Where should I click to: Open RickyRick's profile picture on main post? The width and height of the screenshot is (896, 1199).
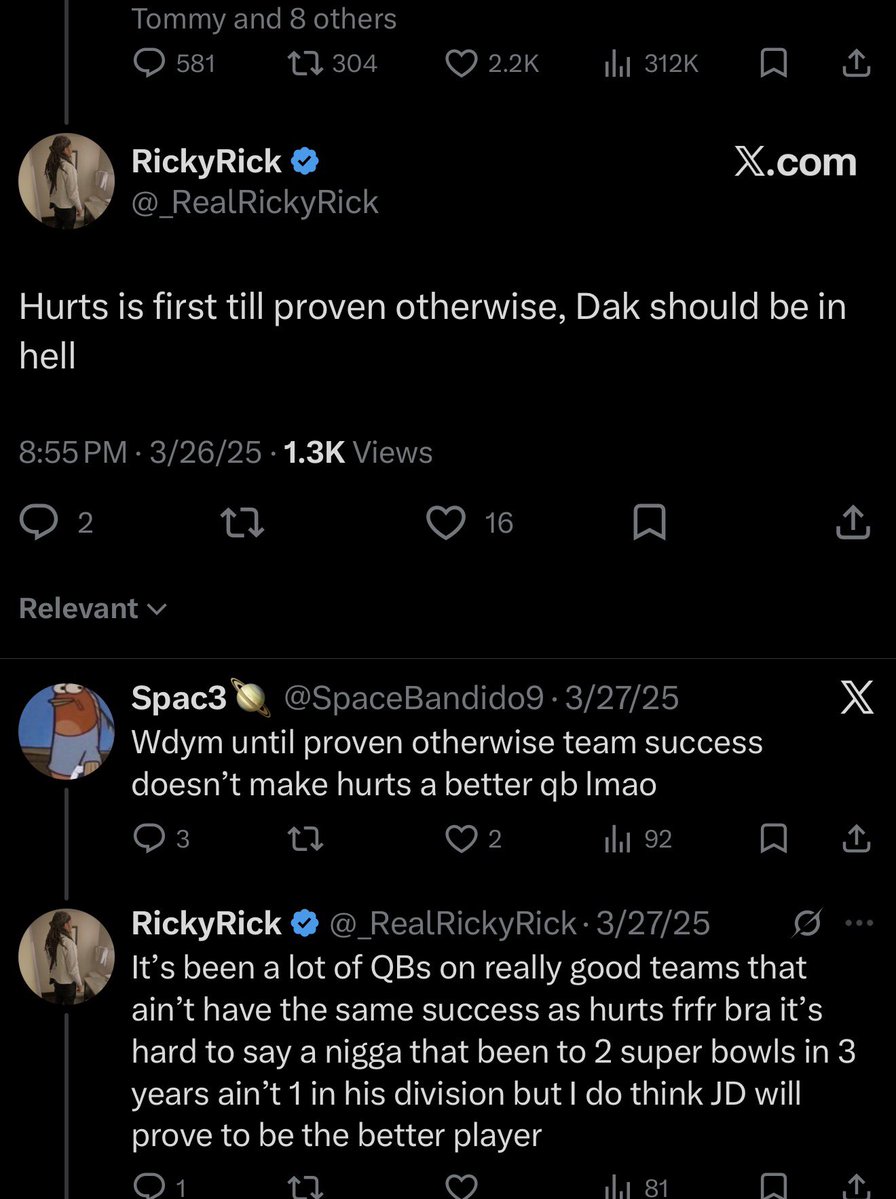(67, 181)
